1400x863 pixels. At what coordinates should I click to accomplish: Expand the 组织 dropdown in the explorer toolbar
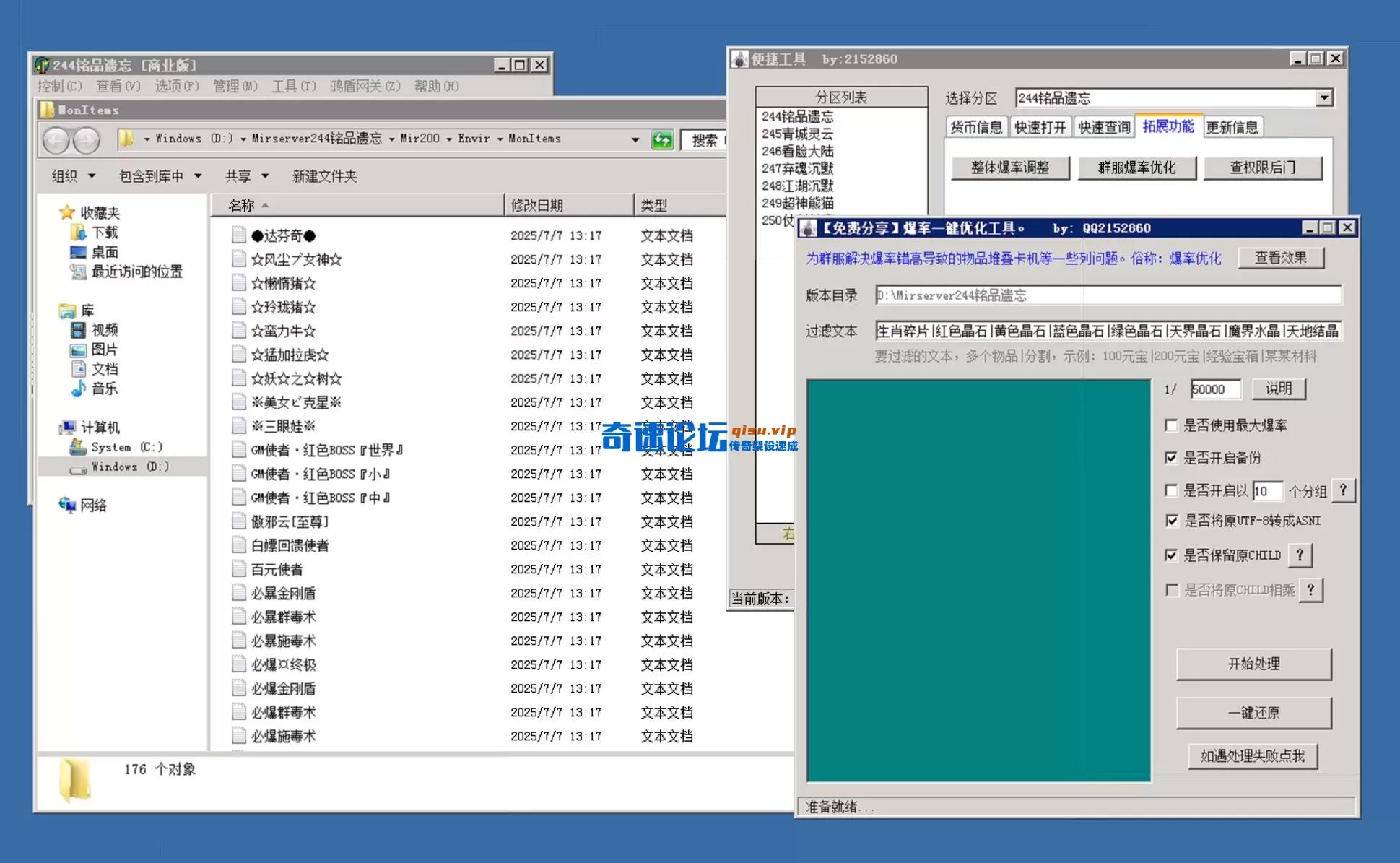point(71,175)
